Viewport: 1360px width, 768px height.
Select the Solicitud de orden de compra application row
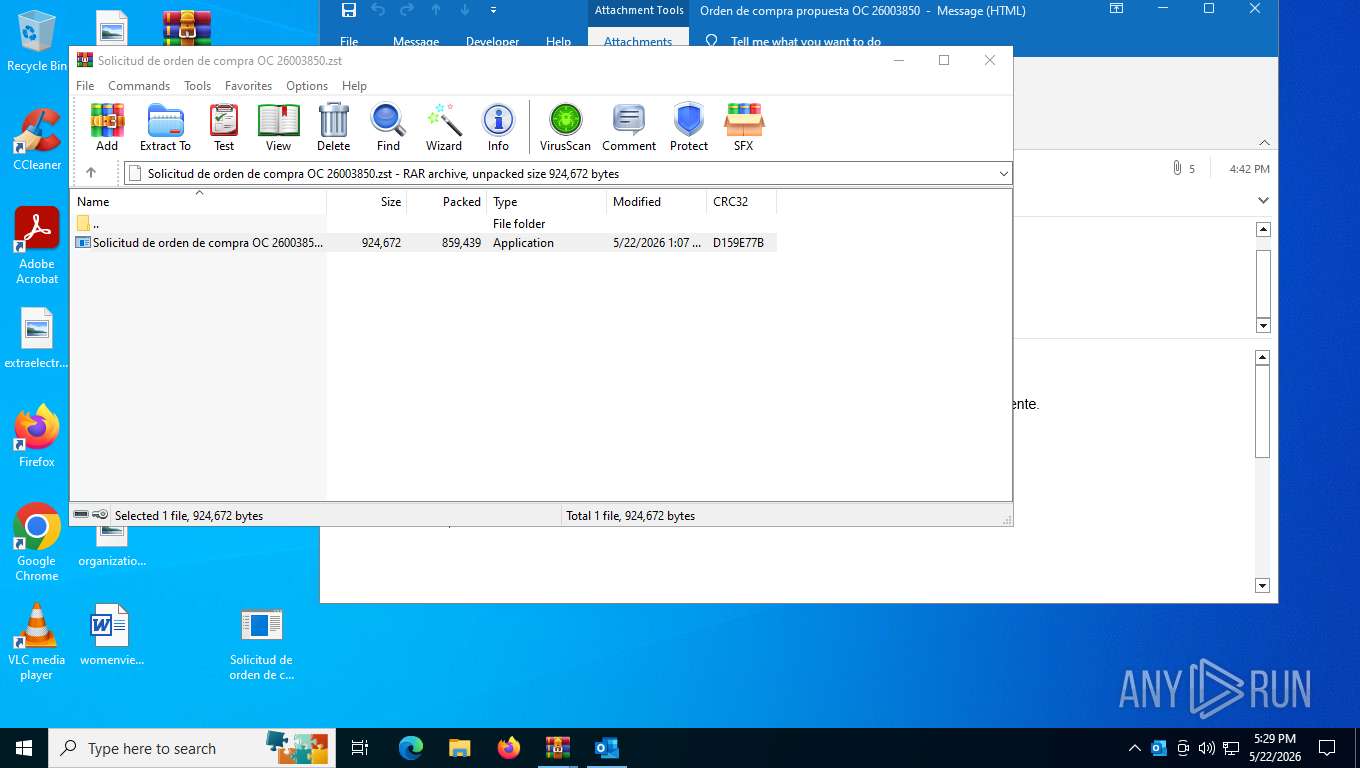pos(423,242)
